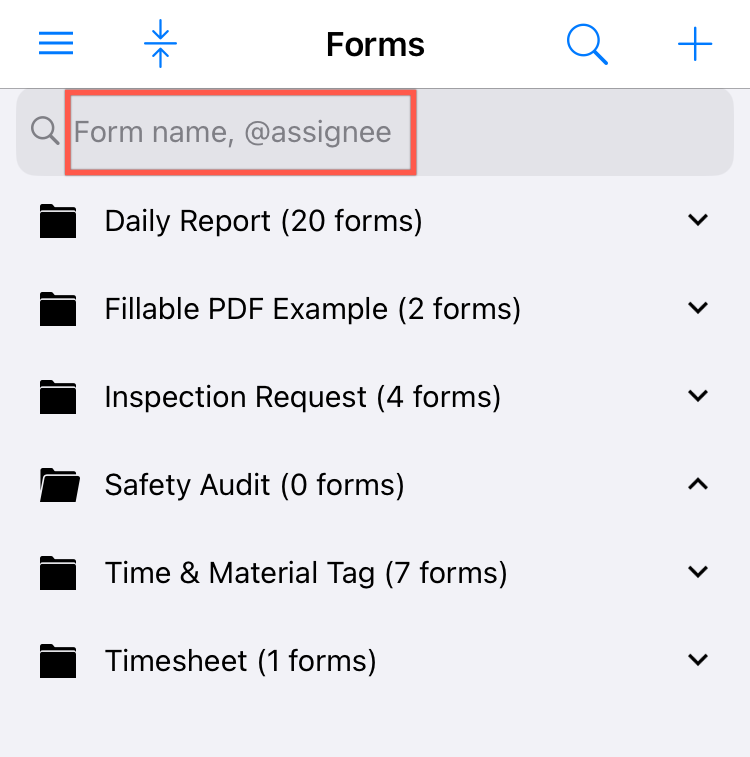
Task: Tap the plus icon to add form
Action: [695, 44]
